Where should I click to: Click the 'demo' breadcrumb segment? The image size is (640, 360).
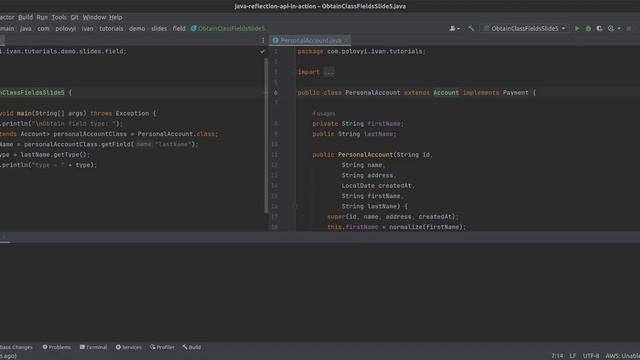137,29
